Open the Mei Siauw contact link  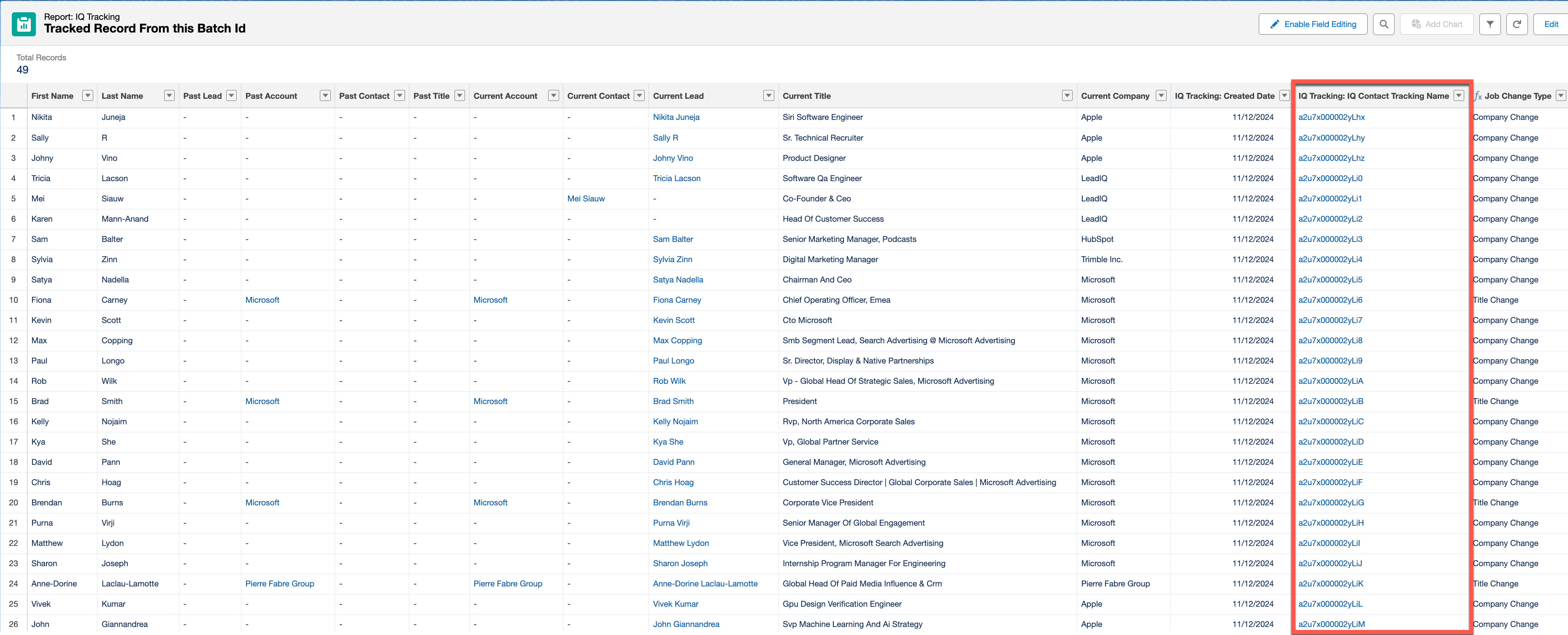[586, 198]
